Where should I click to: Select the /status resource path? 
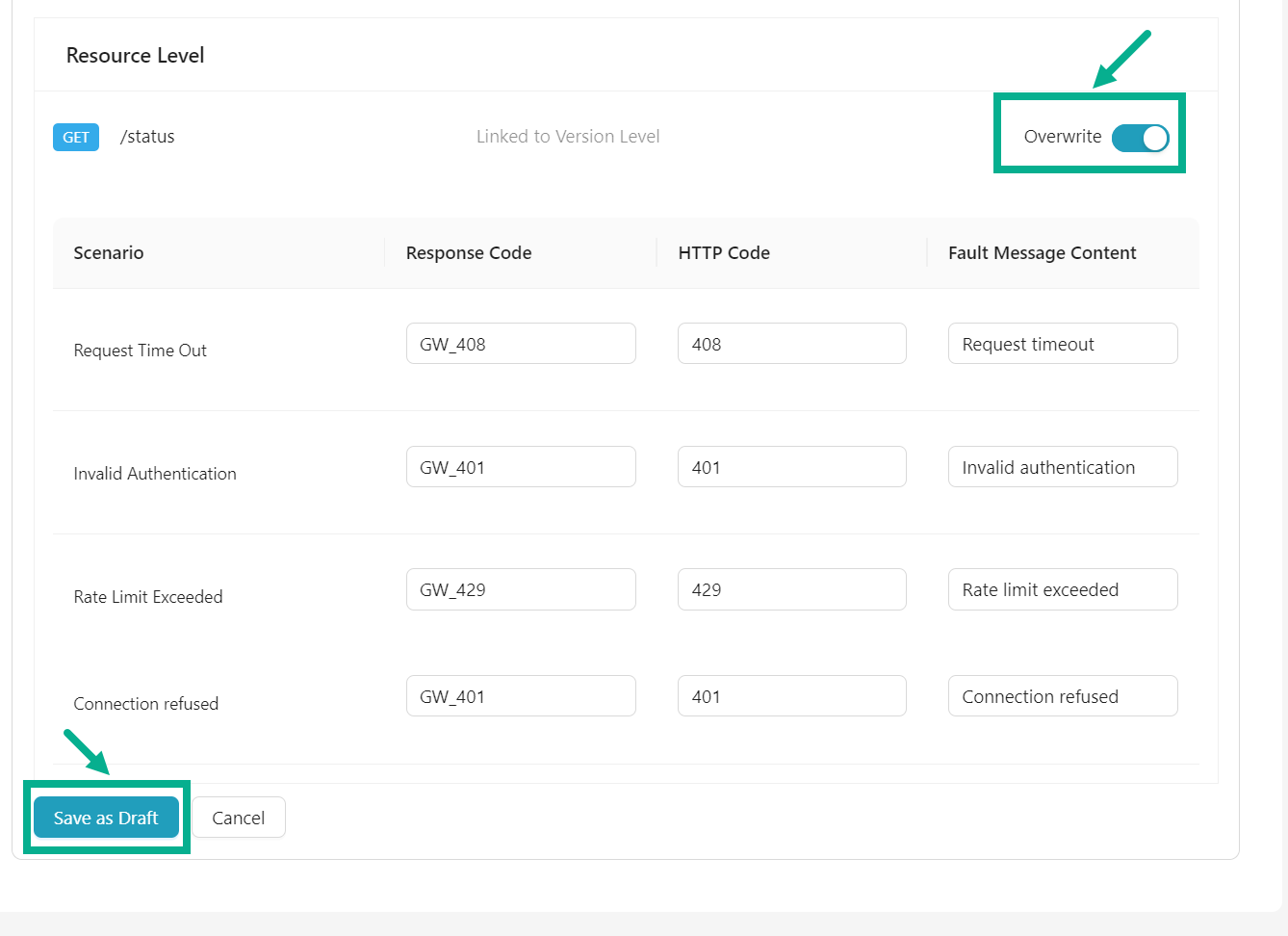coord(147,137)
